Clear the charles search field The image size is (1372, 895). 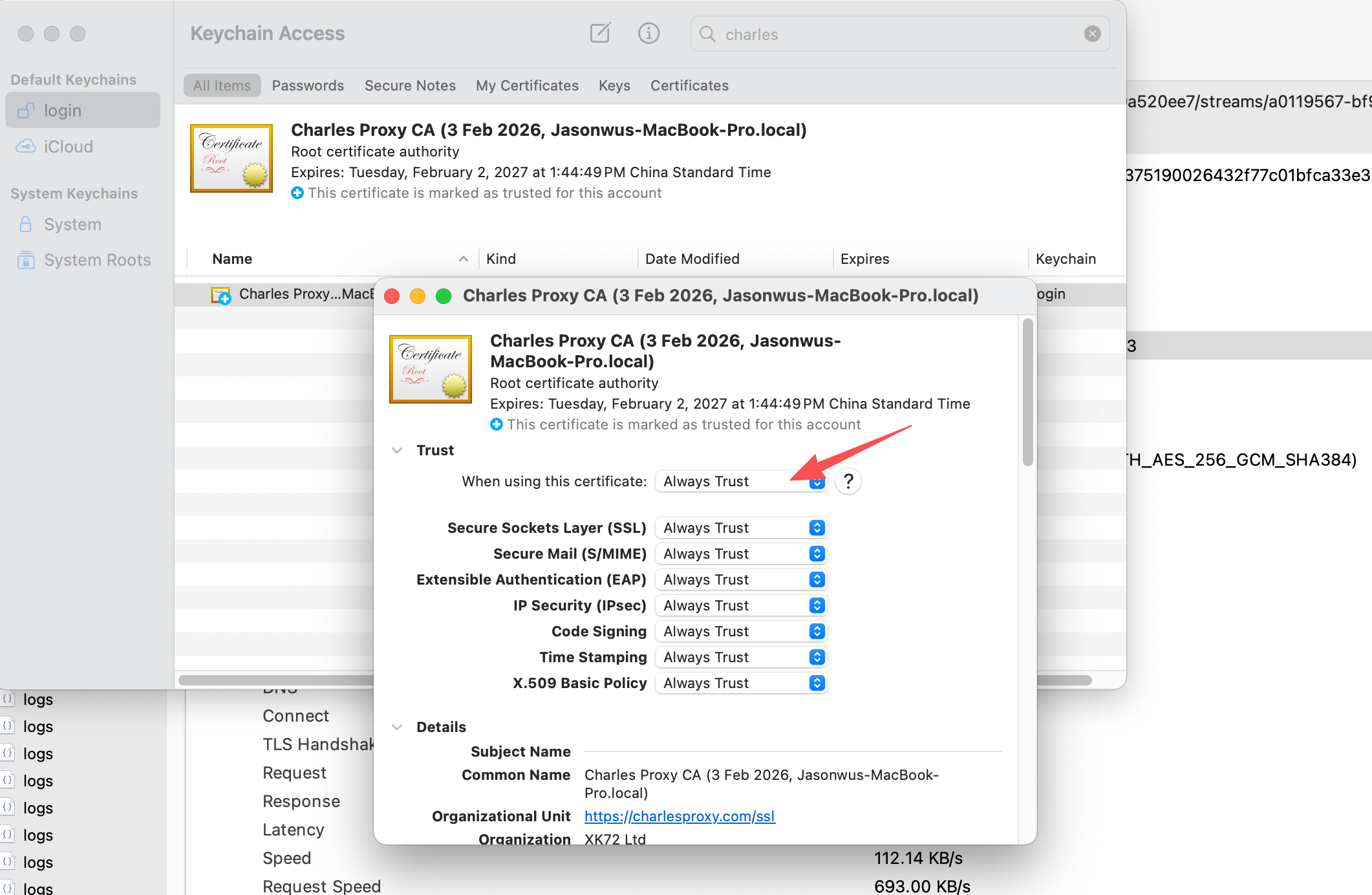pyautogui.click(x=1092, y=34)
